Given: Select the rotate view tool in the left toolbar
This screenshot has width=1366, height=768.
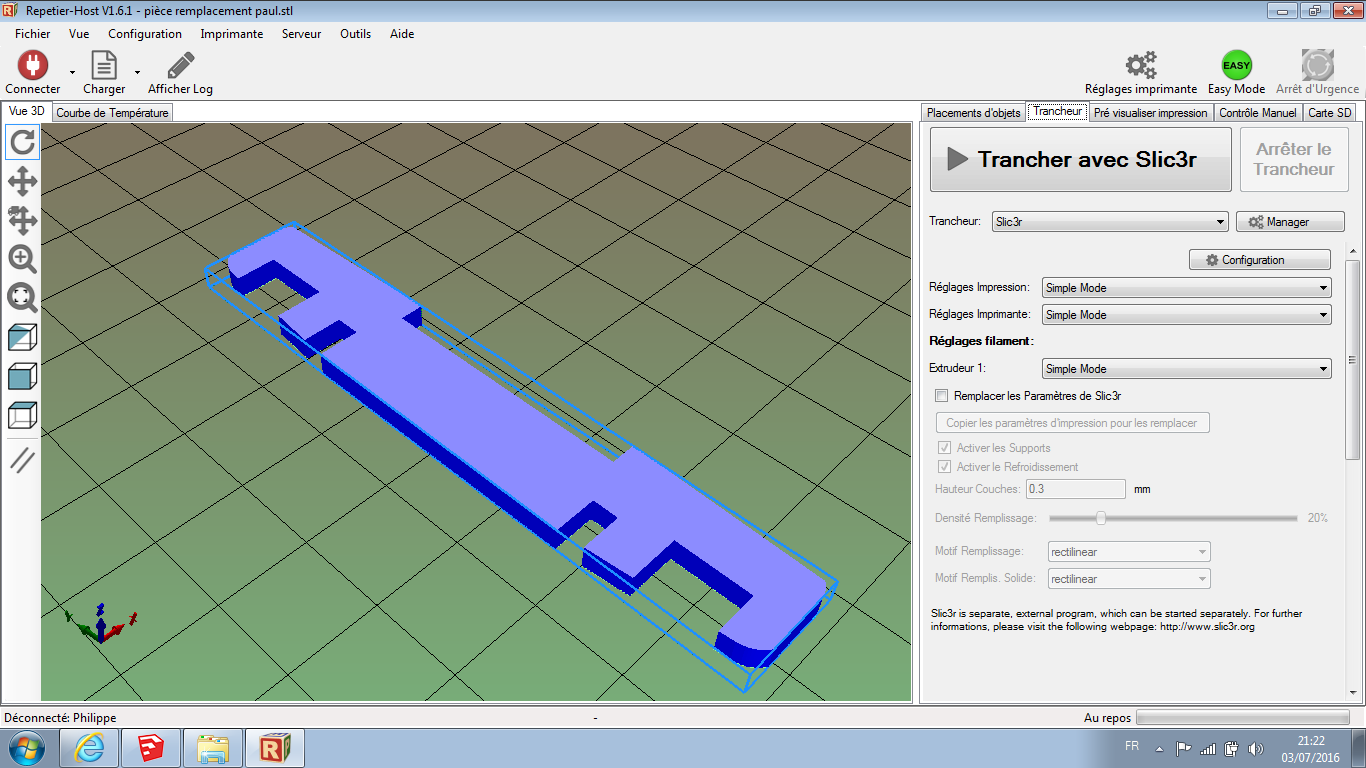Looking at the screenshot, I should click(x=23, y=142).
